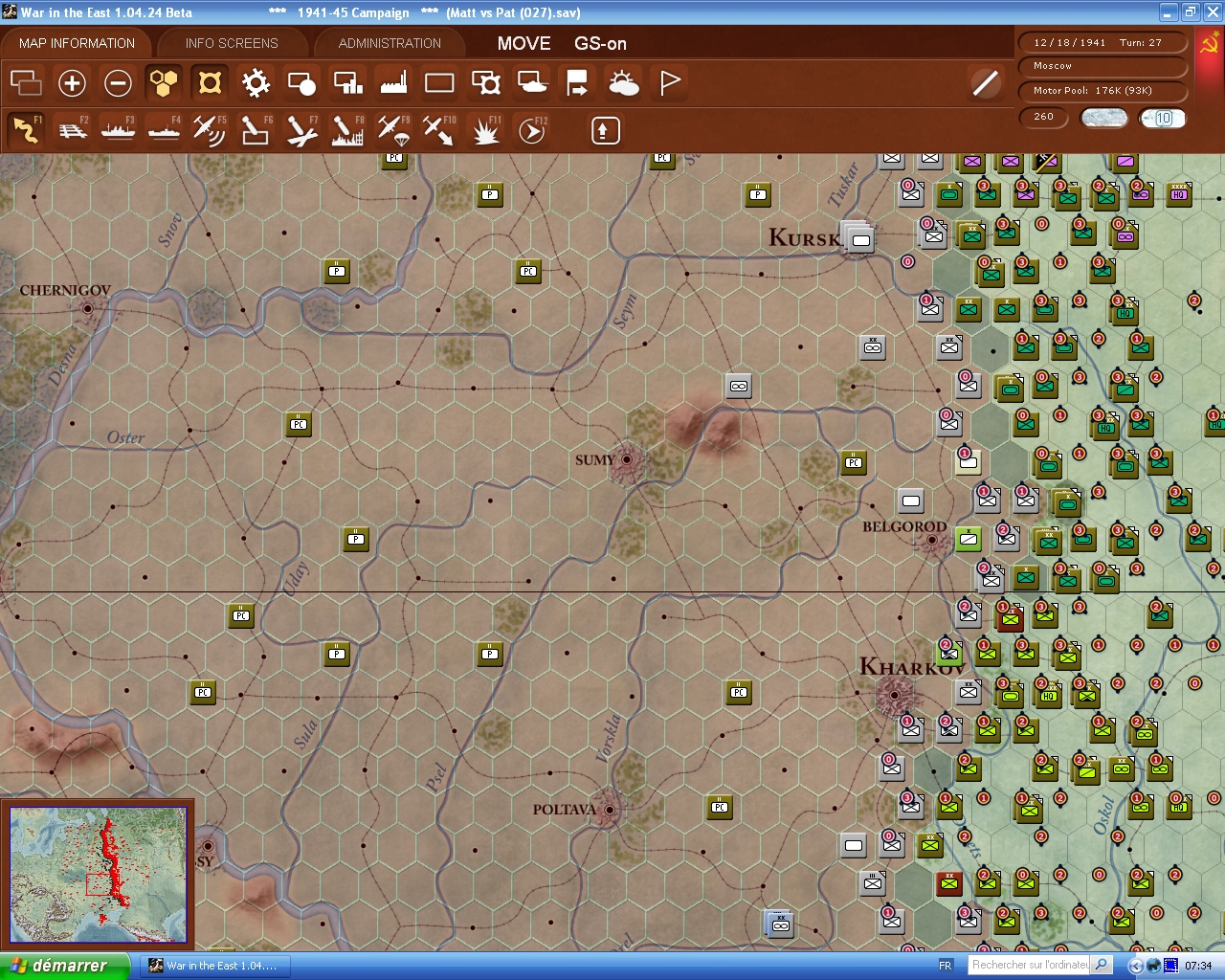Click the Poltava city label
Image resolution: width=1225 pixels, height=980 pixels.
click(565, 810)
